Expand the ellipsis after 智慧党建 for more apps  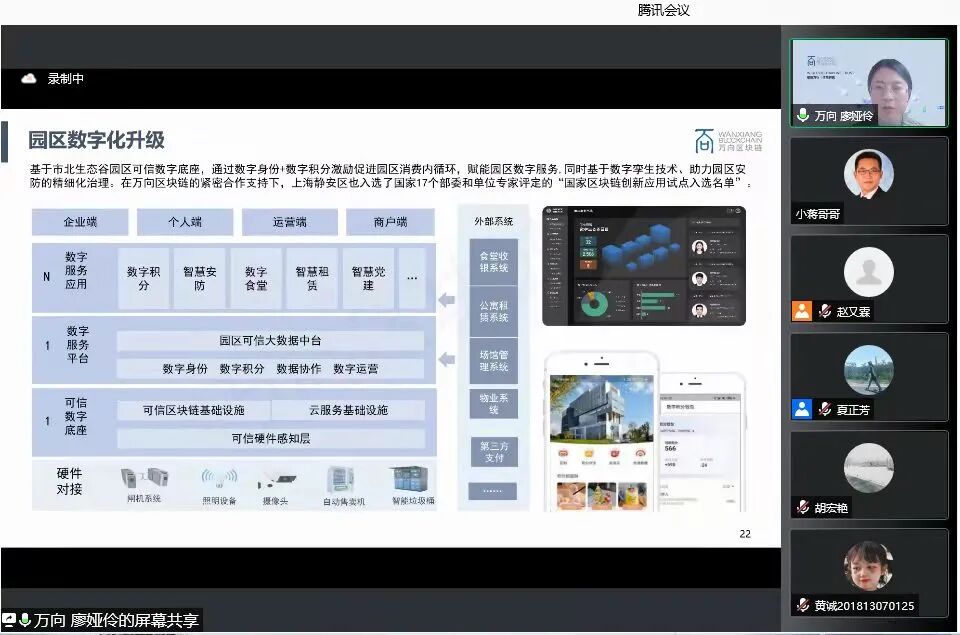tap(411, 278)
